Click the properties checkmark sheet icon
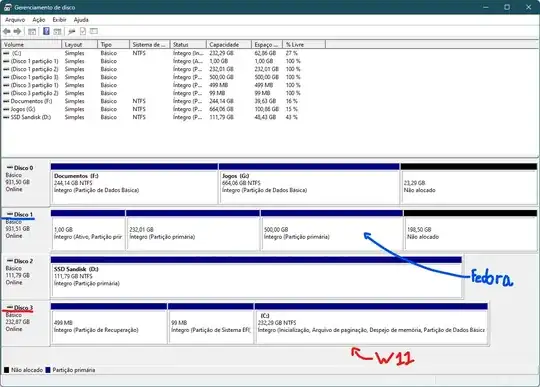Screen dimensions: 540x387 (x=83, y=31)
